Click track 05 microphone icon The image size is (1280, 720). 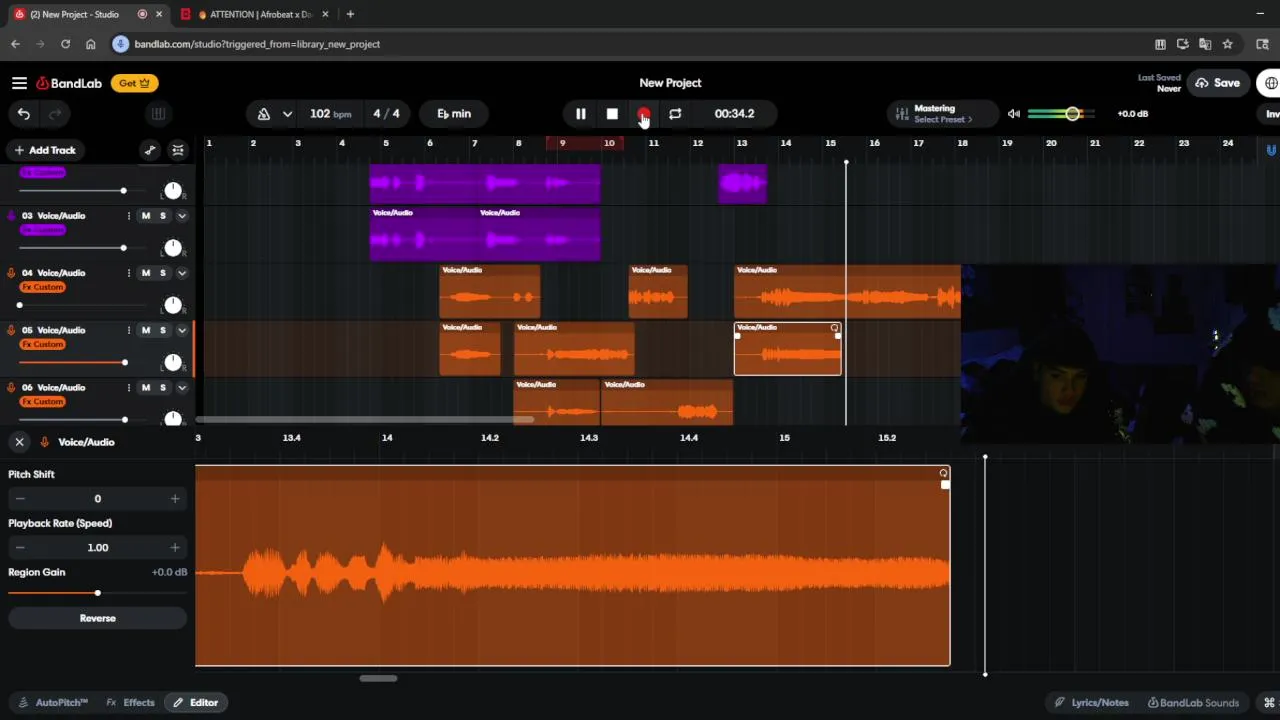click(11, 330)
